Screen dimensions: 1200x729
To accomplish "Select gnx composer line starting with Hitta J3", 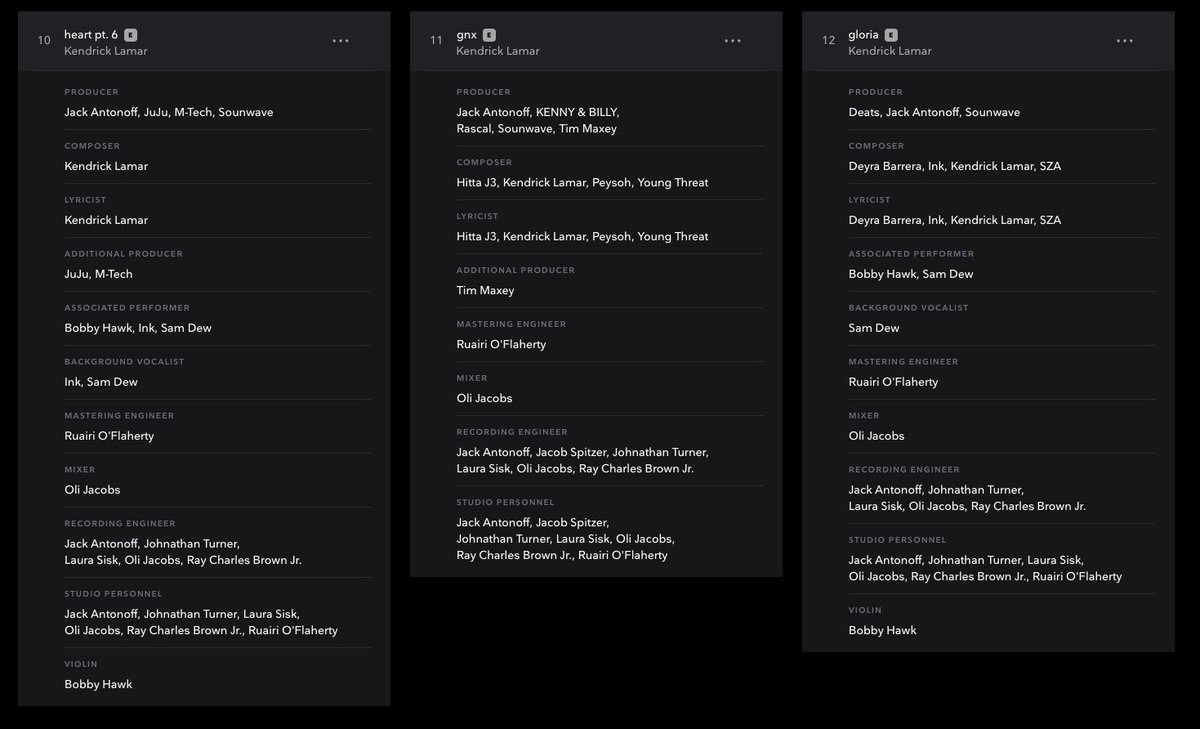I will (582, 182).
